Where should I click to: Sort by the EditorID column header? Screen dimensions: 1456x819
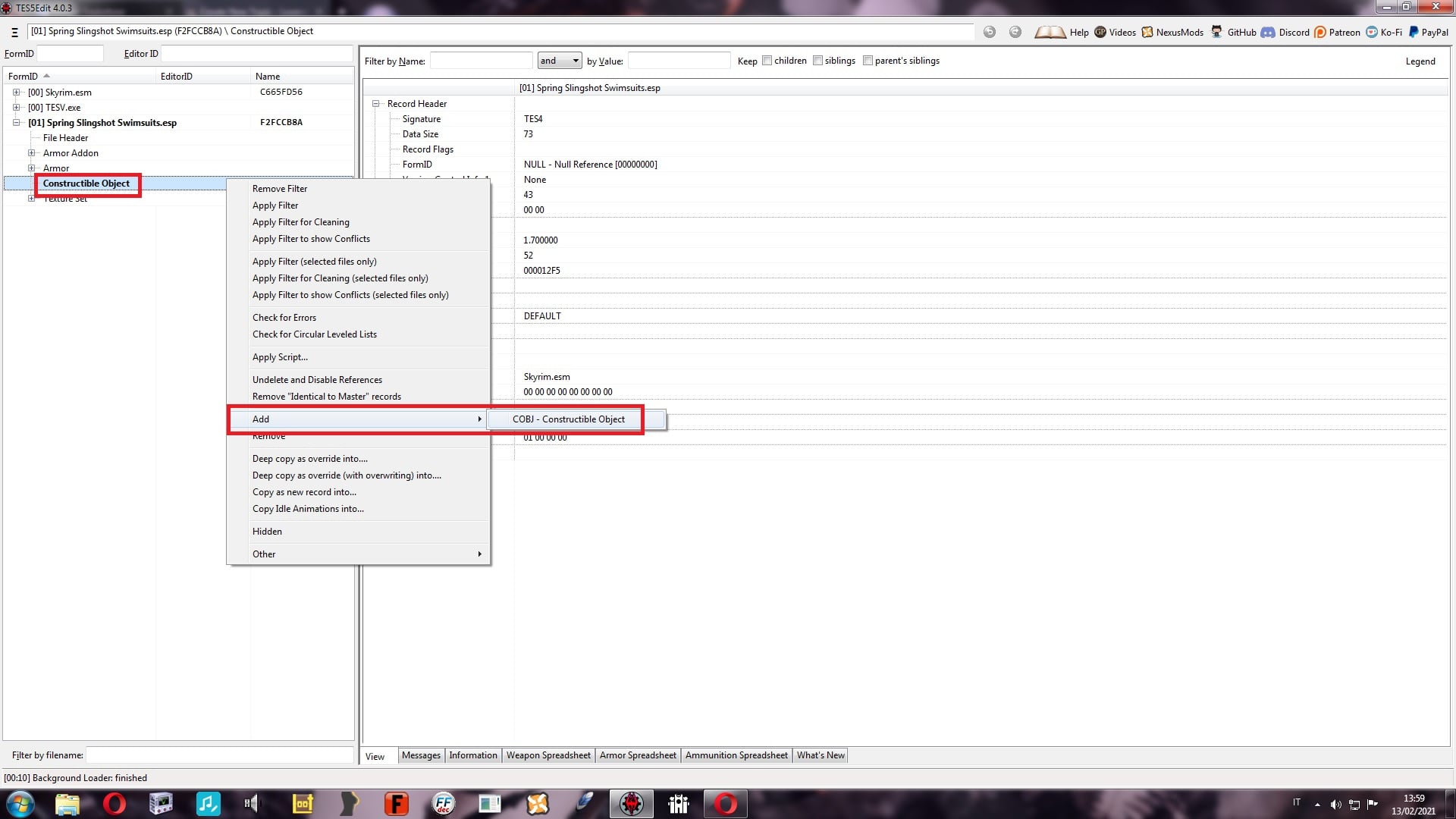pos(203,77)
